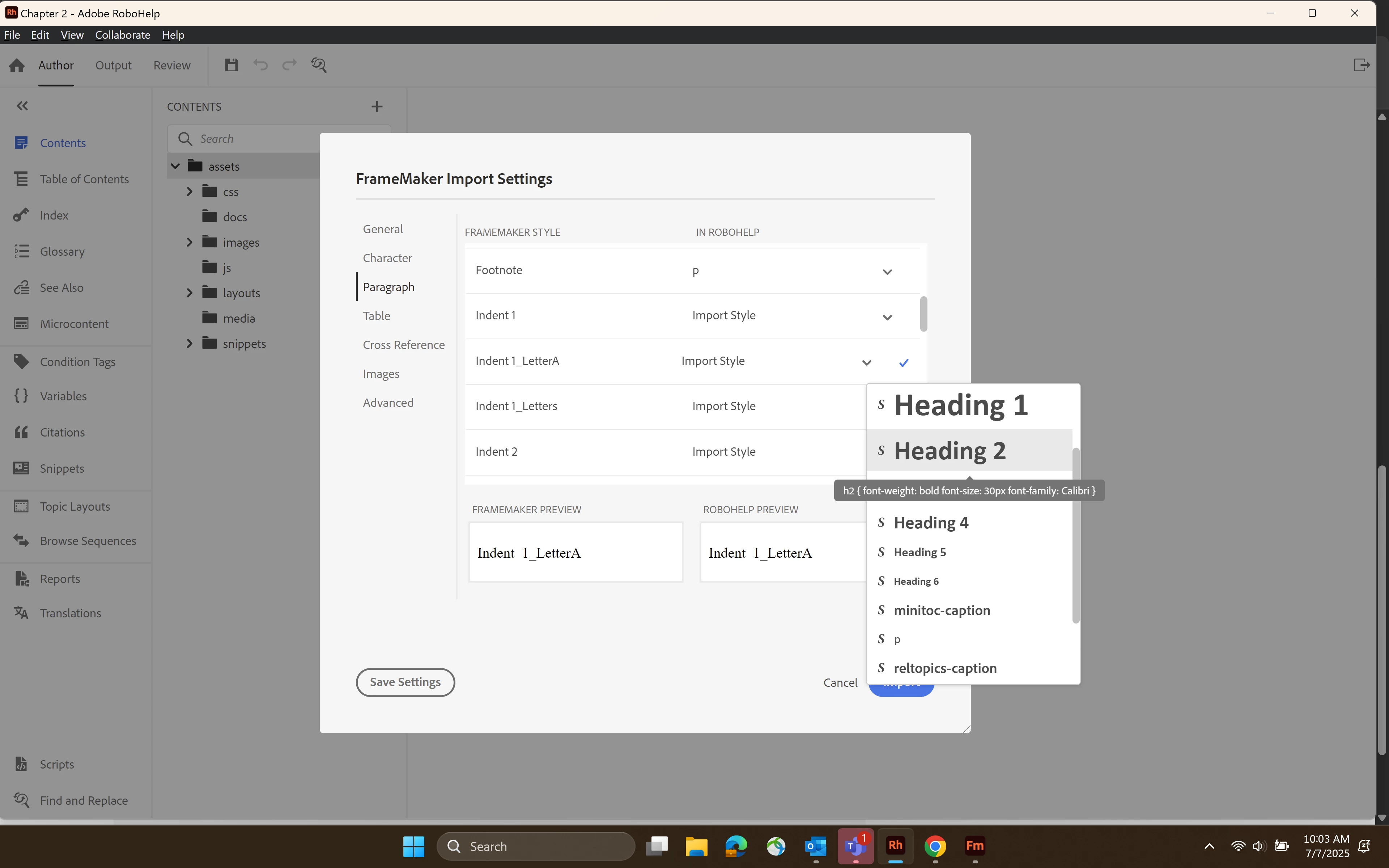Viewport: 1389px width, 868px height.
Task: Open the Condition Tags panel
Action: coord(77,362)
